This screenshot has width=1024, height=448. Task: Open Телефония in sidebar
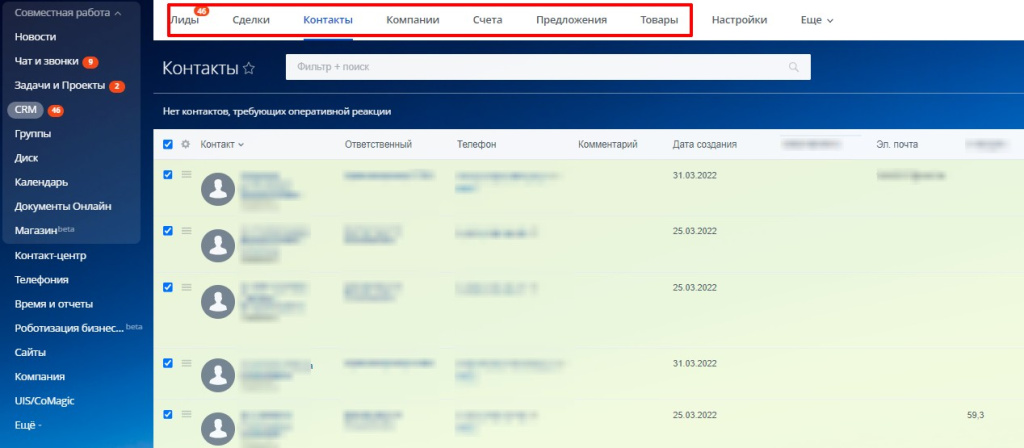(42, 280)
